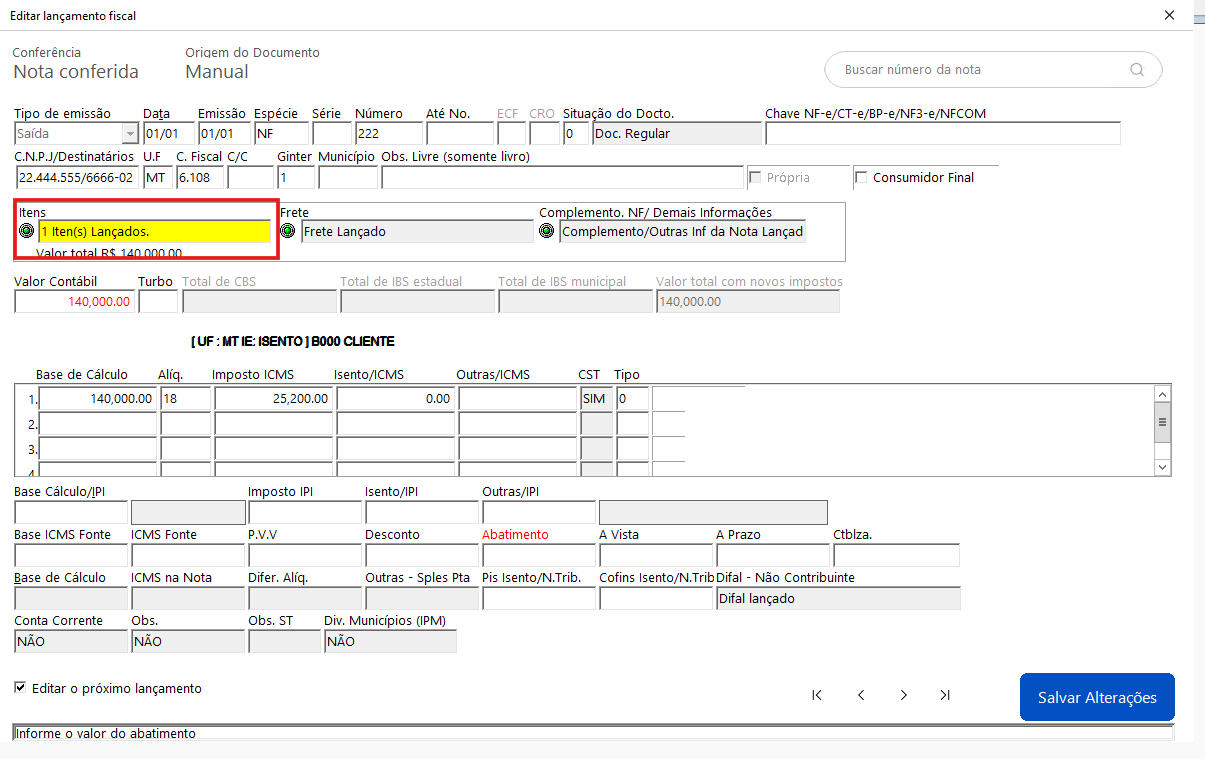Select the U.F field showing MT
Screen dimensions: 1205x759
tap(157, 177)
